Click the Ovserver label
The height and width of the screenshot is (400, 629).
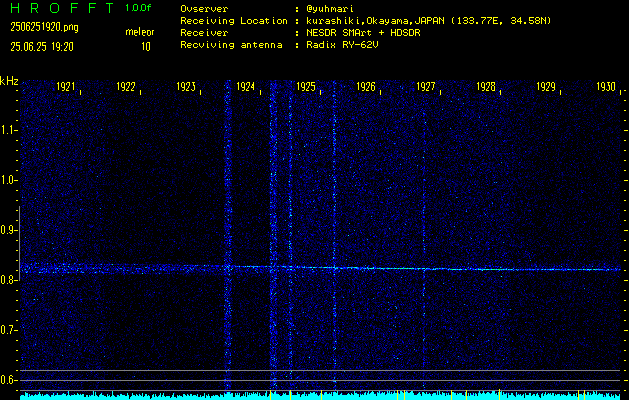(204, 8)
